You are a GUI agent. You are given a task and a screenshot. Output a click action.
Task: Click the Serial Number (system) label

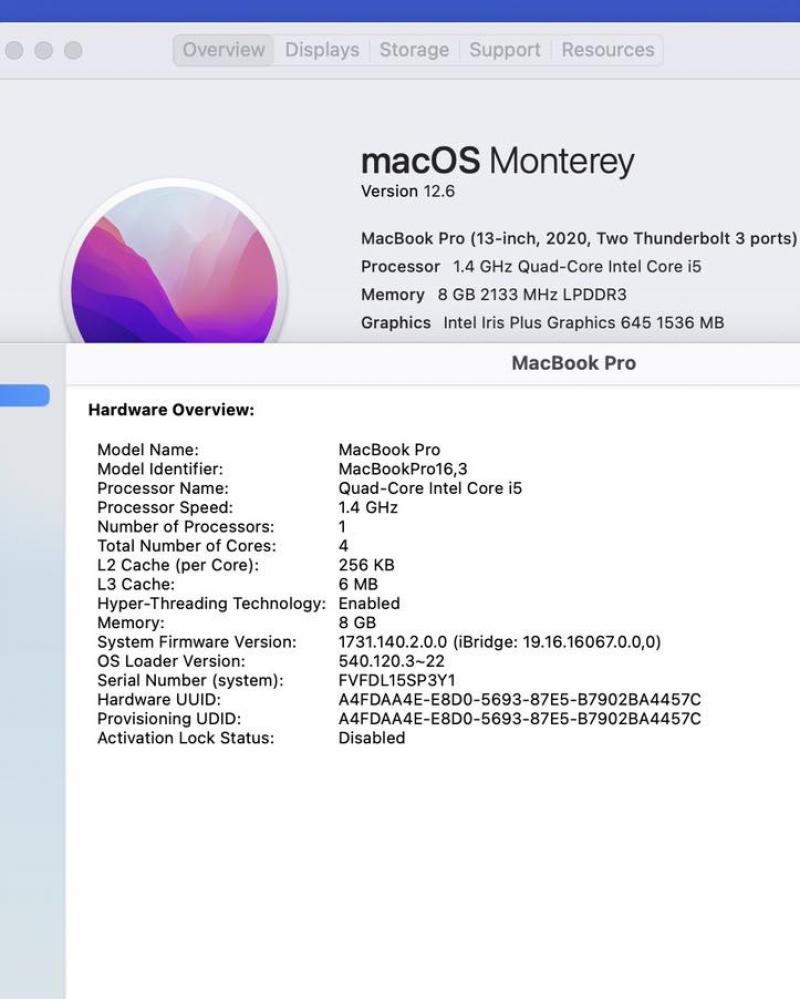click(x=190, y=680)
